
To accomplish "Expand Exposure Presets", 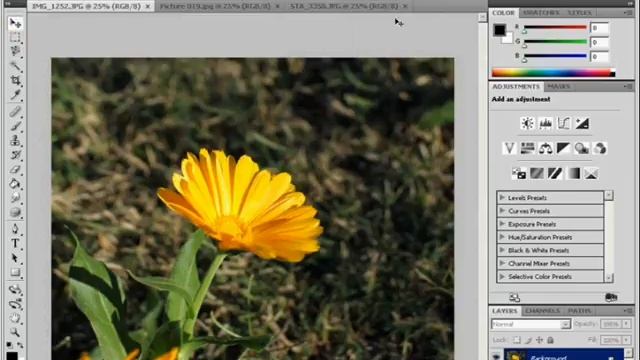I will pyautogui.click(x=502, y=224).
